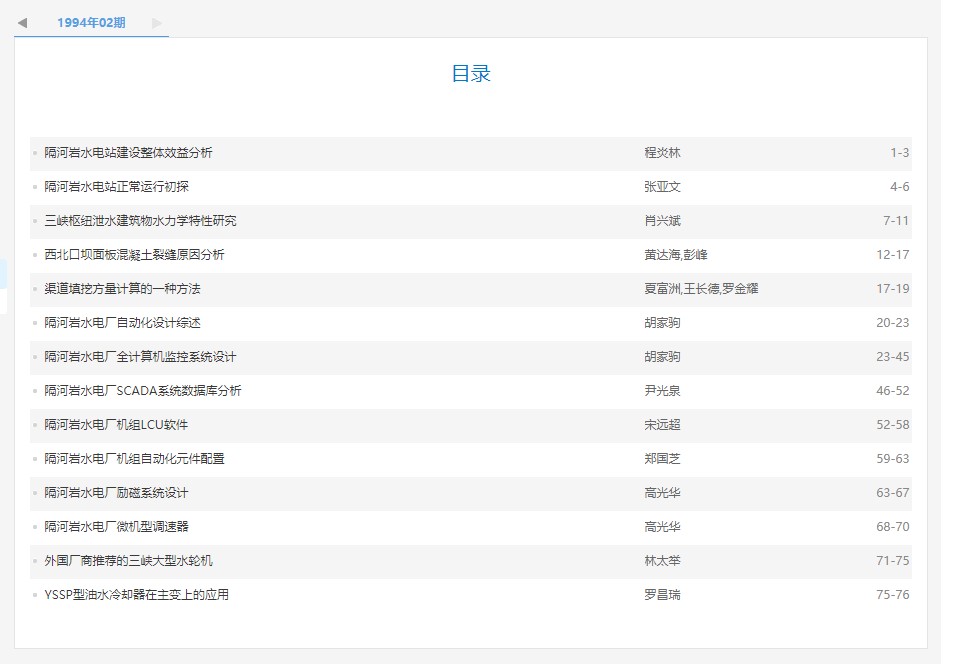Click the 目录 heading

coord(471,74)
